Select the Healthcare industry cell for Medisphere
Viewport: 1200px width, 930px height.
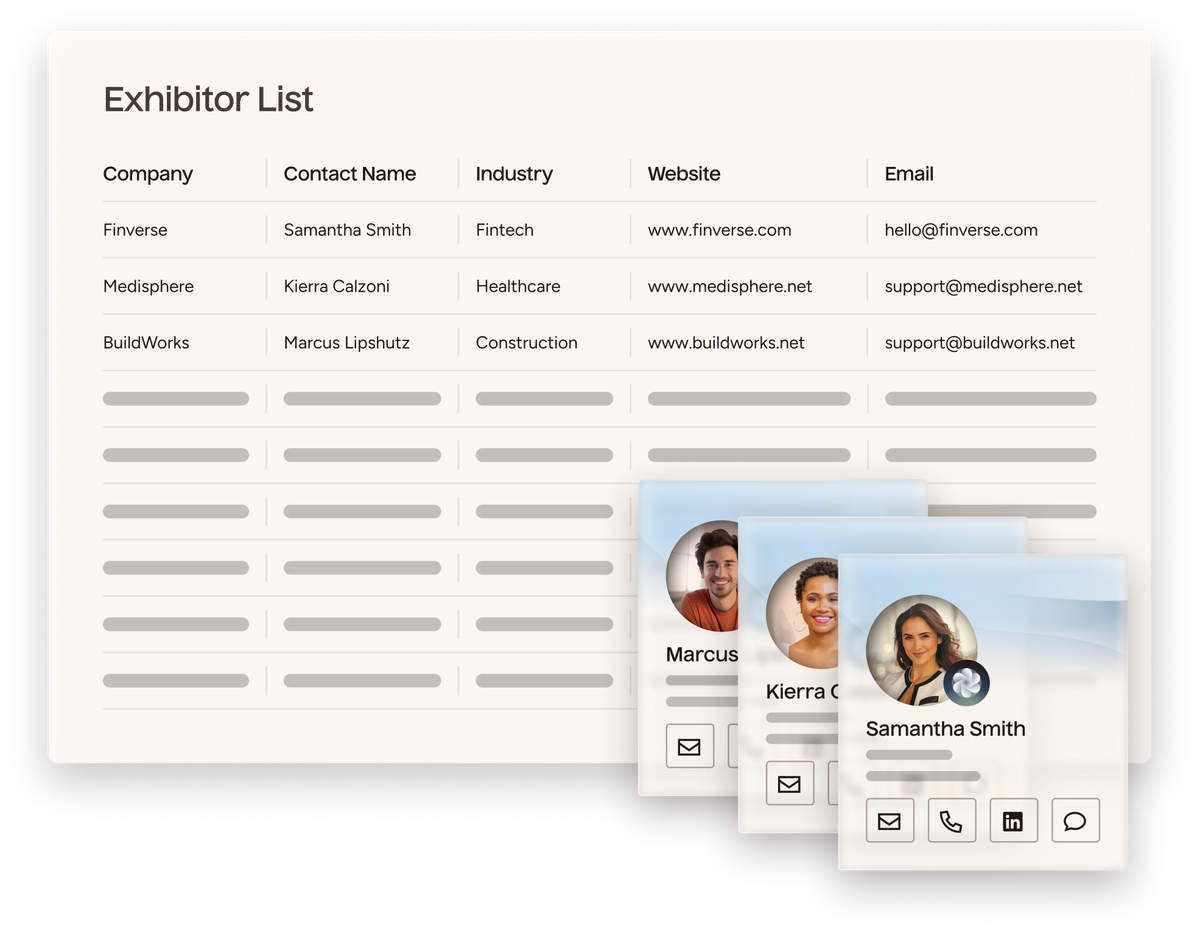pos(517,286)
